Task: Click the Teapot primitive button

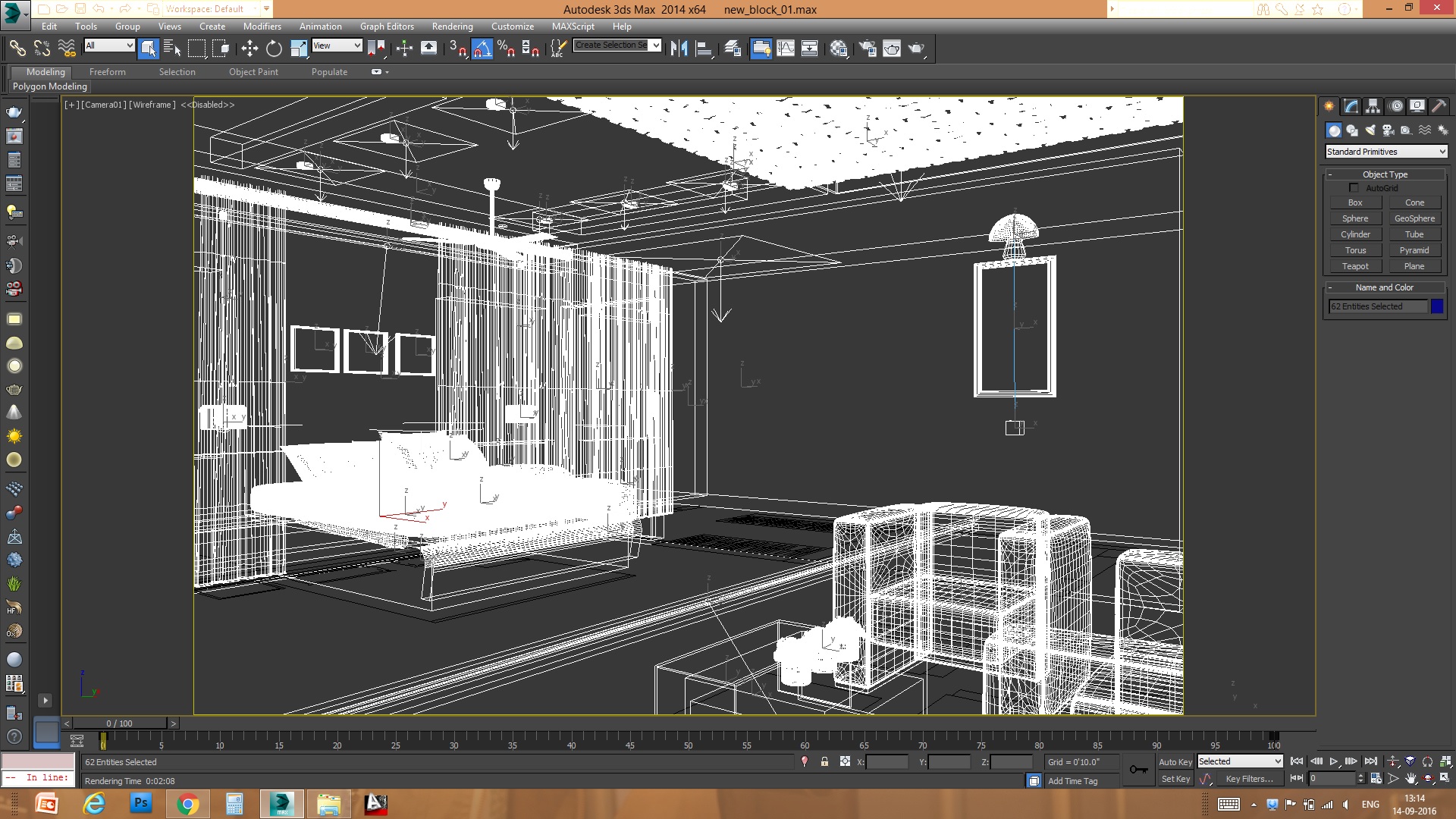Action: tap(1355, 266)
